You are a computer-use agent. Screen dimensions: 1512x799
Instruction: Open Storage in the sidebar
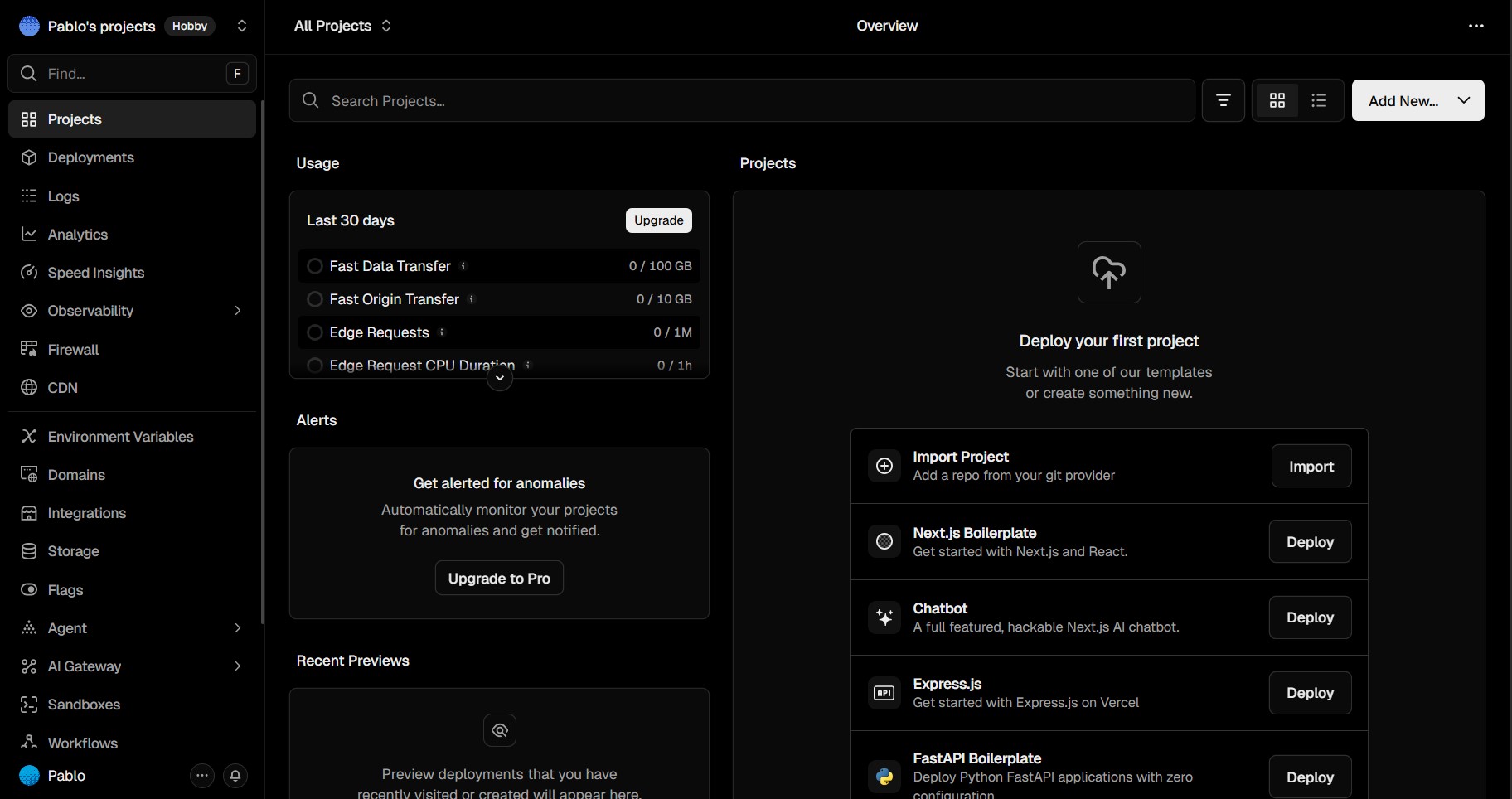[133, 551]
